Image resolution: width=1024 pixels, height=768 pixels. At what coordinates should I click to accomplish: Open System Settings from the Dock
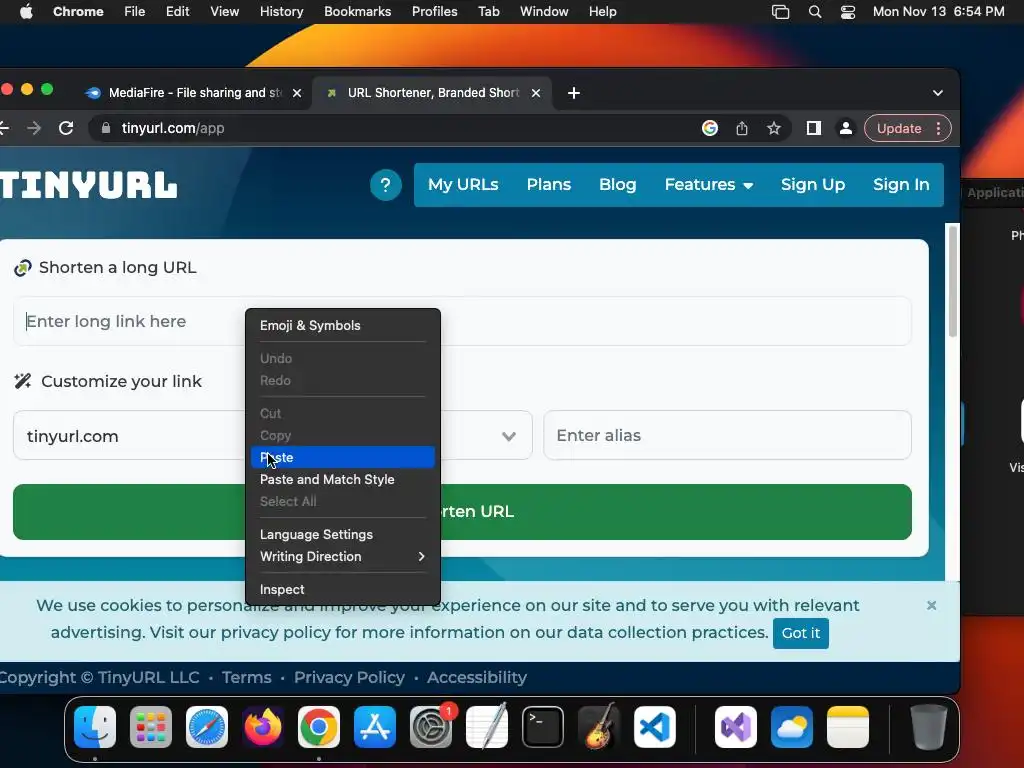(x=431, y=727)
